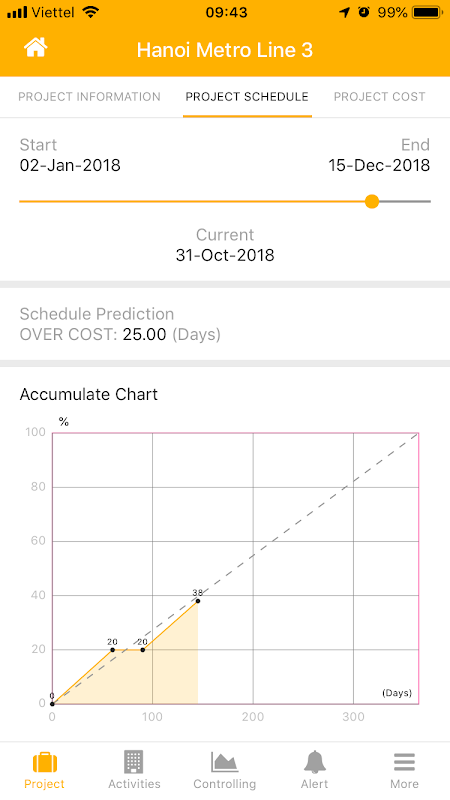Select the Project Schedule tab
Screen dimensions: 450x800
(247, 96)
